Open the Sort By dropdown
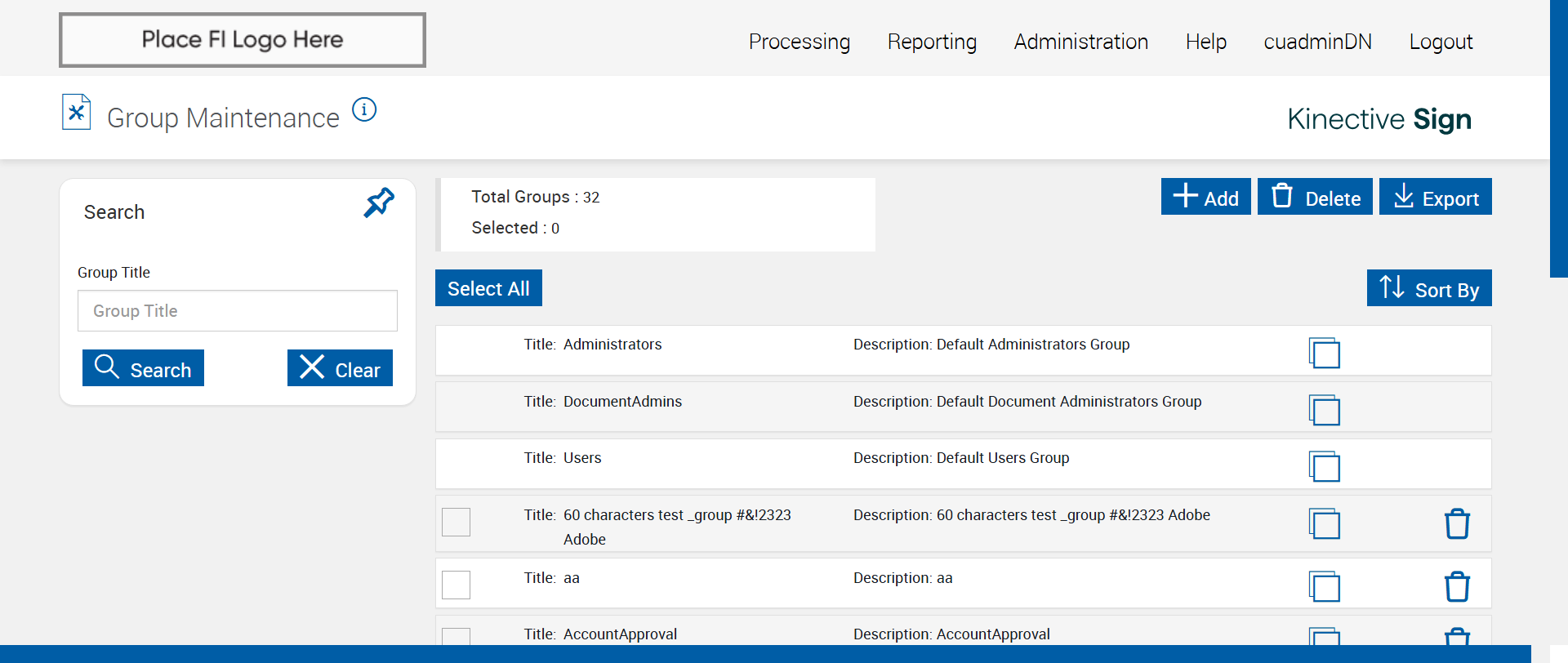This screenshot has height=663, width=1568. click(x=1428, y=288)
